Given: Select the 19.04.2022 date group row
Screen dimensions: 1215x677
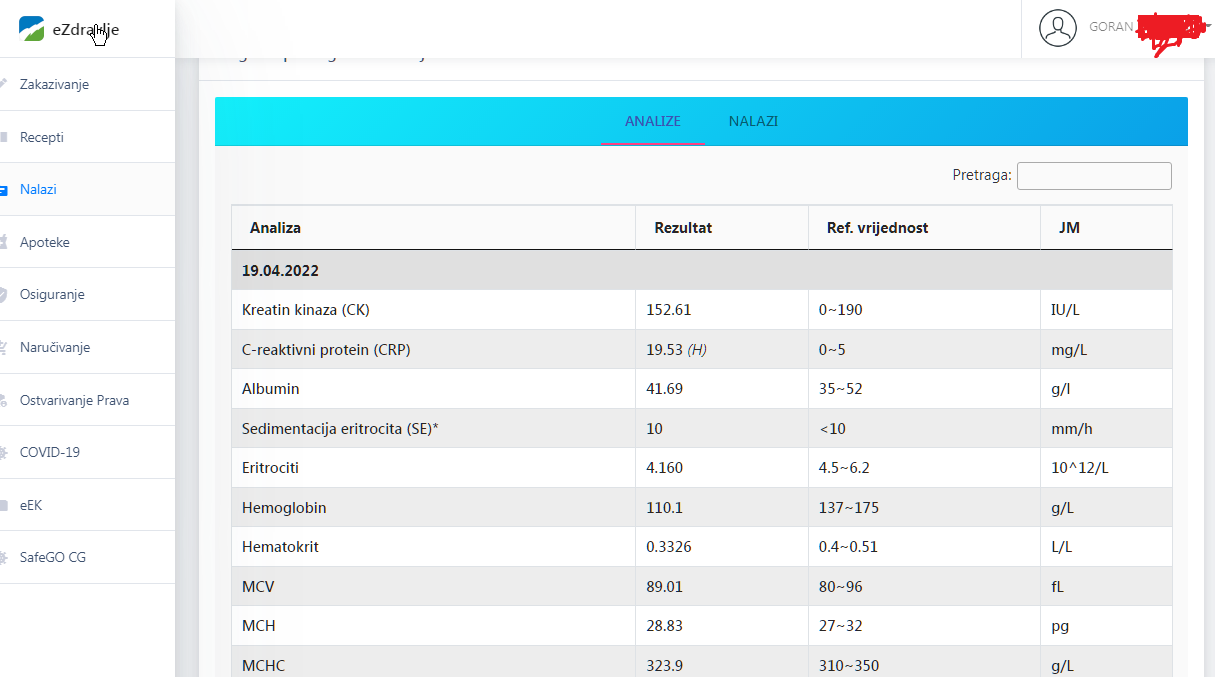Looking at the screenshot, I should (x=701, y=271).
